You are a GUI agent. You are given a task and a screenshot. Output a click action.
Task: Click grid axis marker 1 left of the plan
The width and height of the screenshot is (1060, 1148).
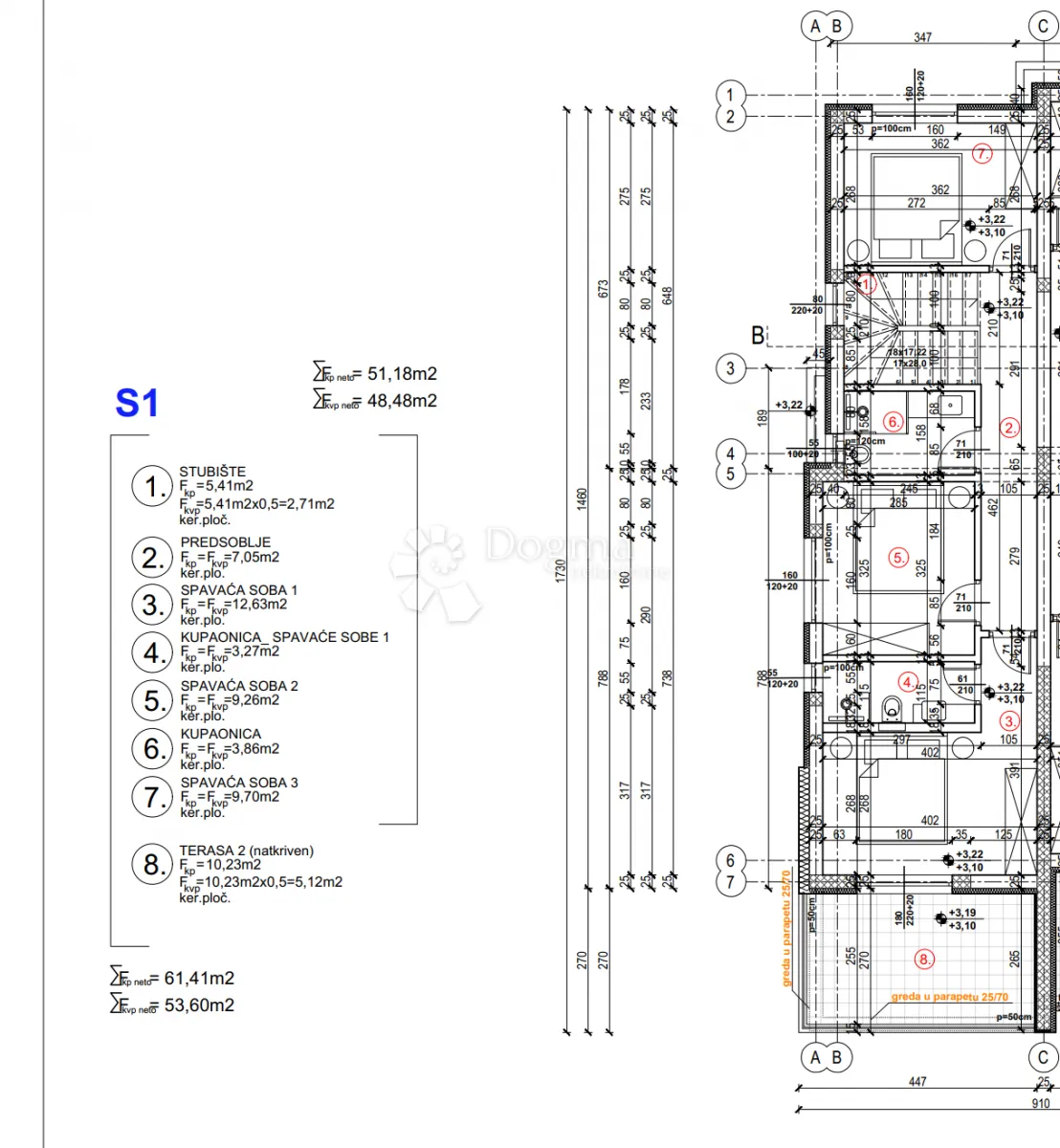[x=731, y=95]
